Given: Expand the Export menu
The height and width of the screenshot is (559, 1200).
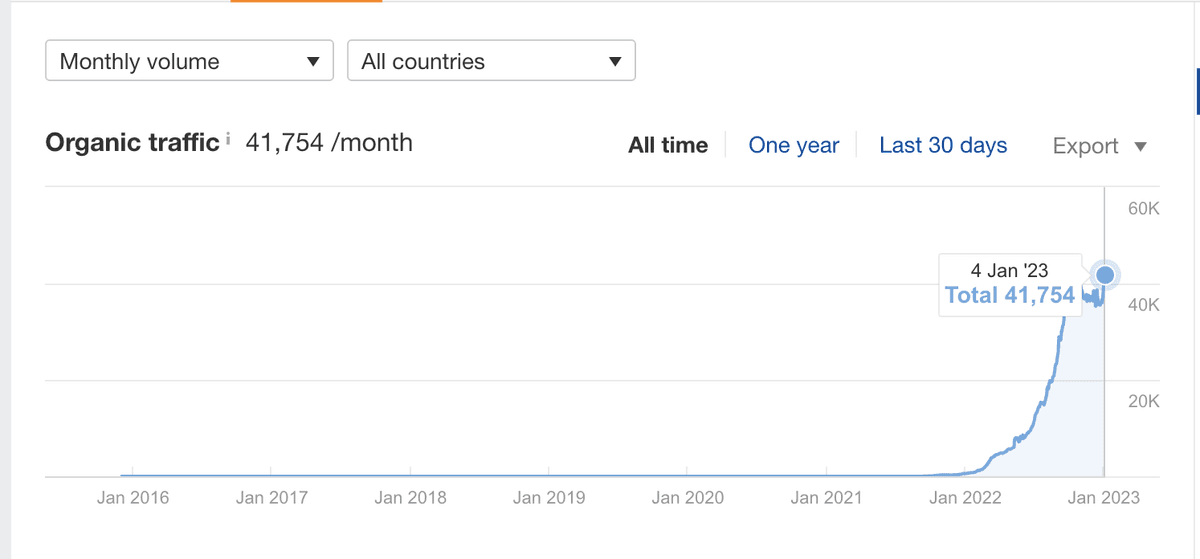Looking at the screenshot, I should (1099, 146).
